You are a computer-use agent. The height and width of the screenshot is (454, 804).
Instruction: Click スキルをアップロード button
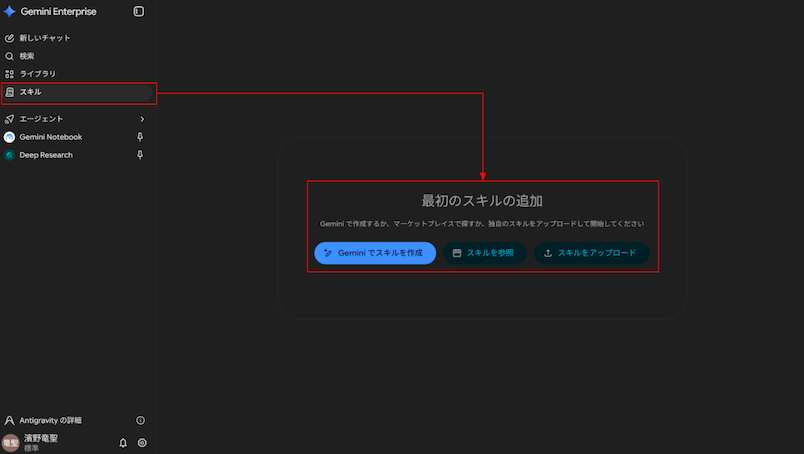tap(592, 253)
